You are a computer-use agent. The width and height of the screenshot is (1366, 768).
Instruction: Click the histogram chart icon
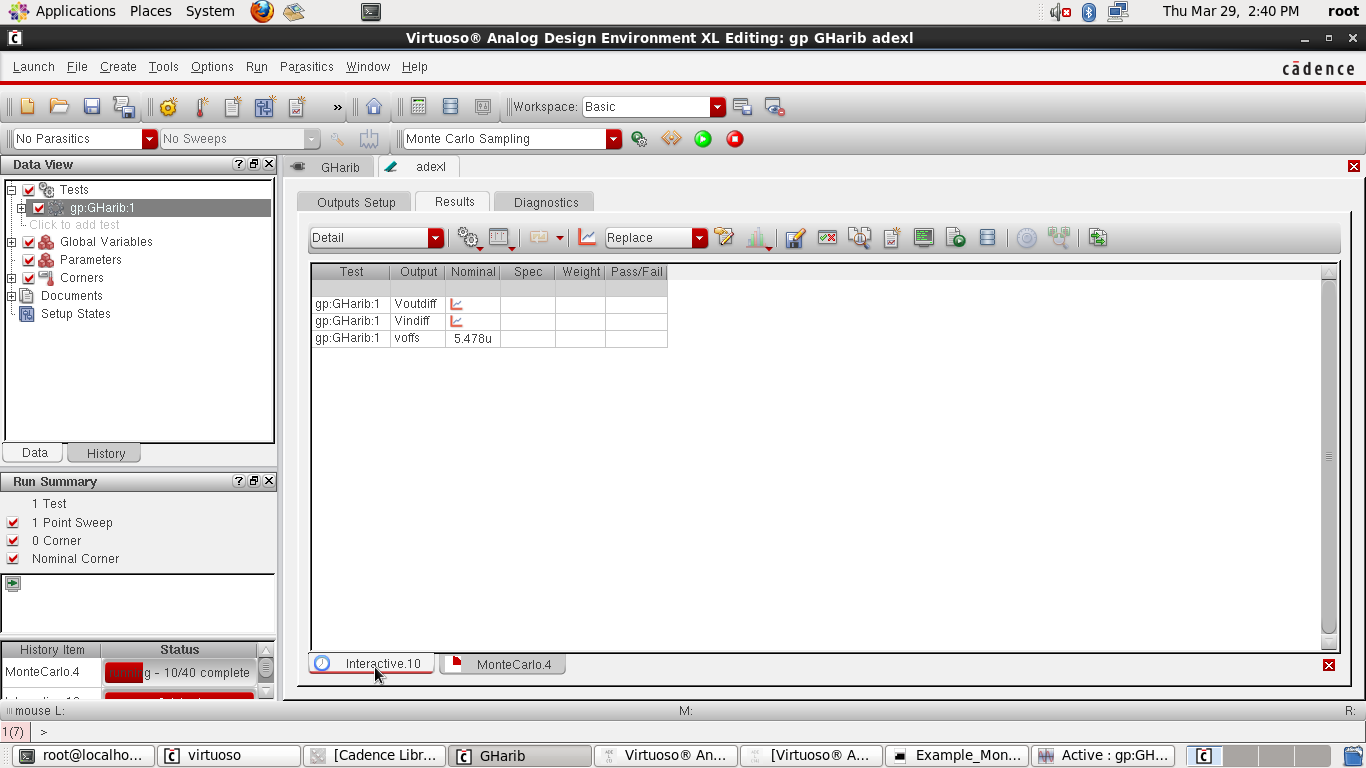coord(759,238)
